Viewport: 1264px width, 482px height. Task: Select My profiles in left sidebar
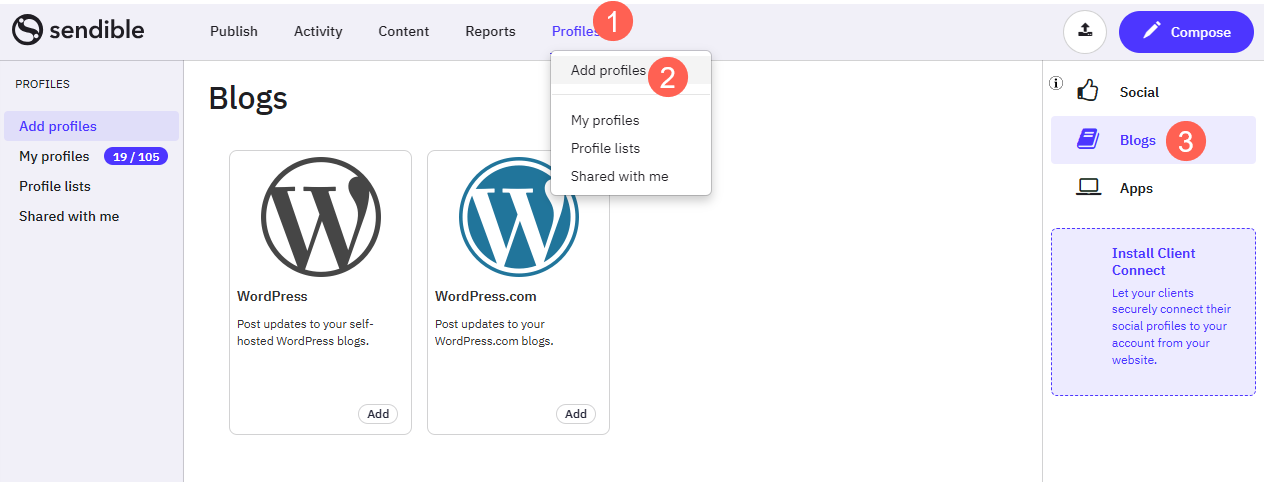(x=54, y=156)
